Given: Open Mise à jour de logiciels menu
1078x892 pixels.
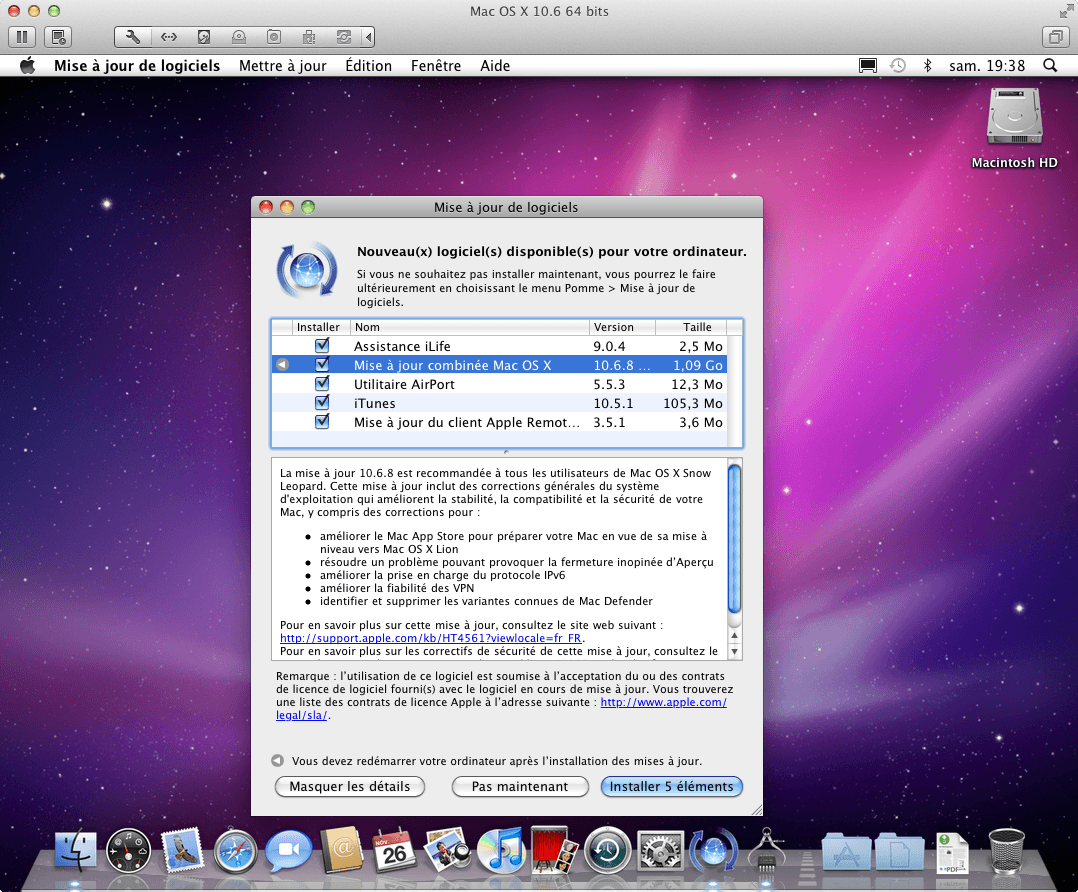Looking at the screenshot, I should pos(137,66).
